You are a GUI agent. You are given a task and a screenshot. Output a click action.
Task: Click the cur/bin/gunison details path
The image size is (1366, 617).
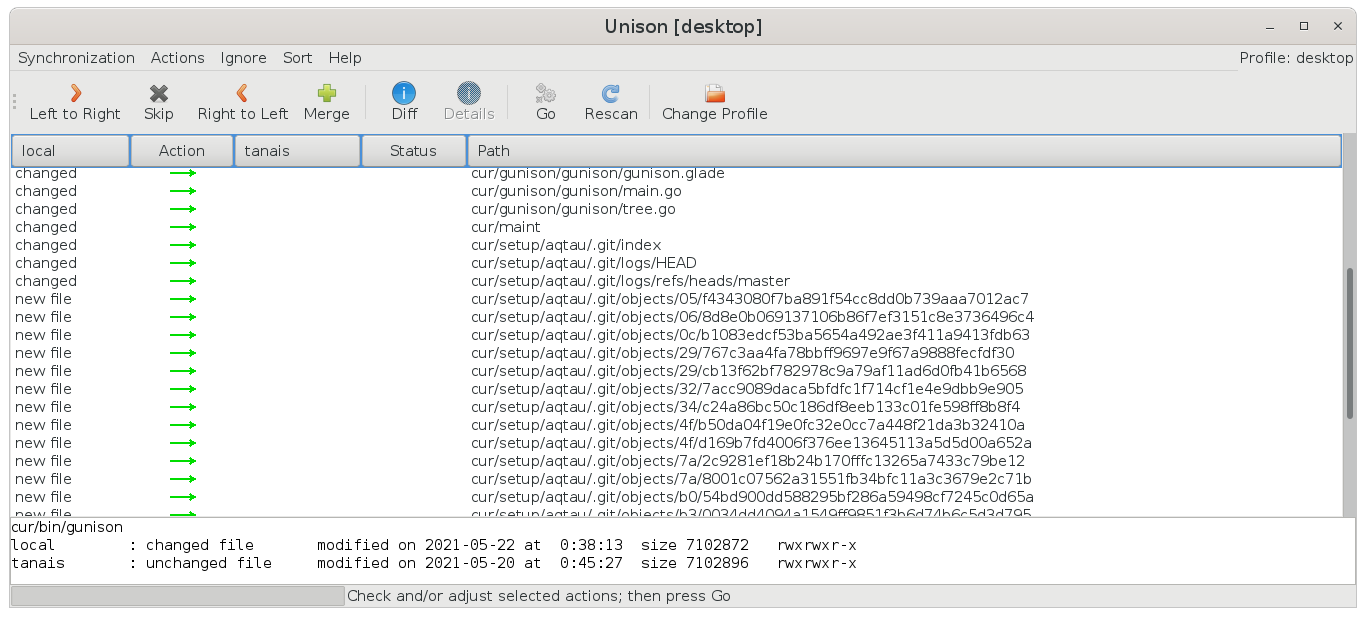[67, 527]
